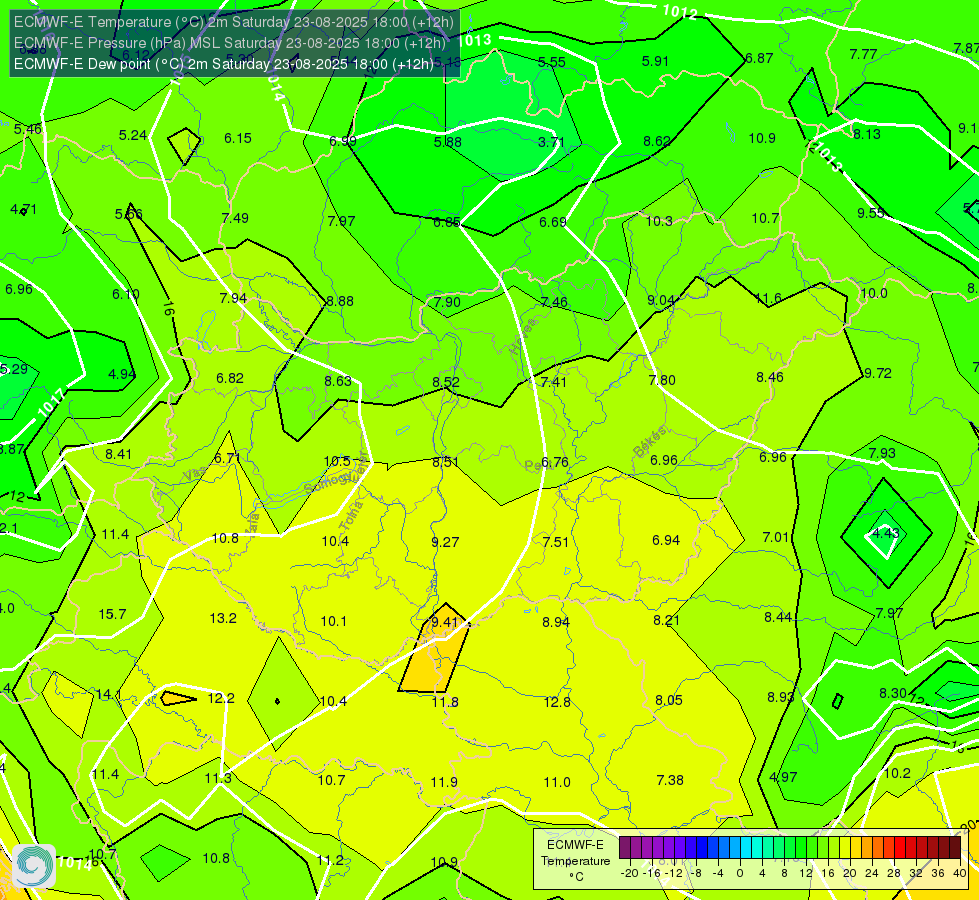The width and height of the screenshot is (979, 900).
Task: Click the Békés county label
Action: [649, 442]
